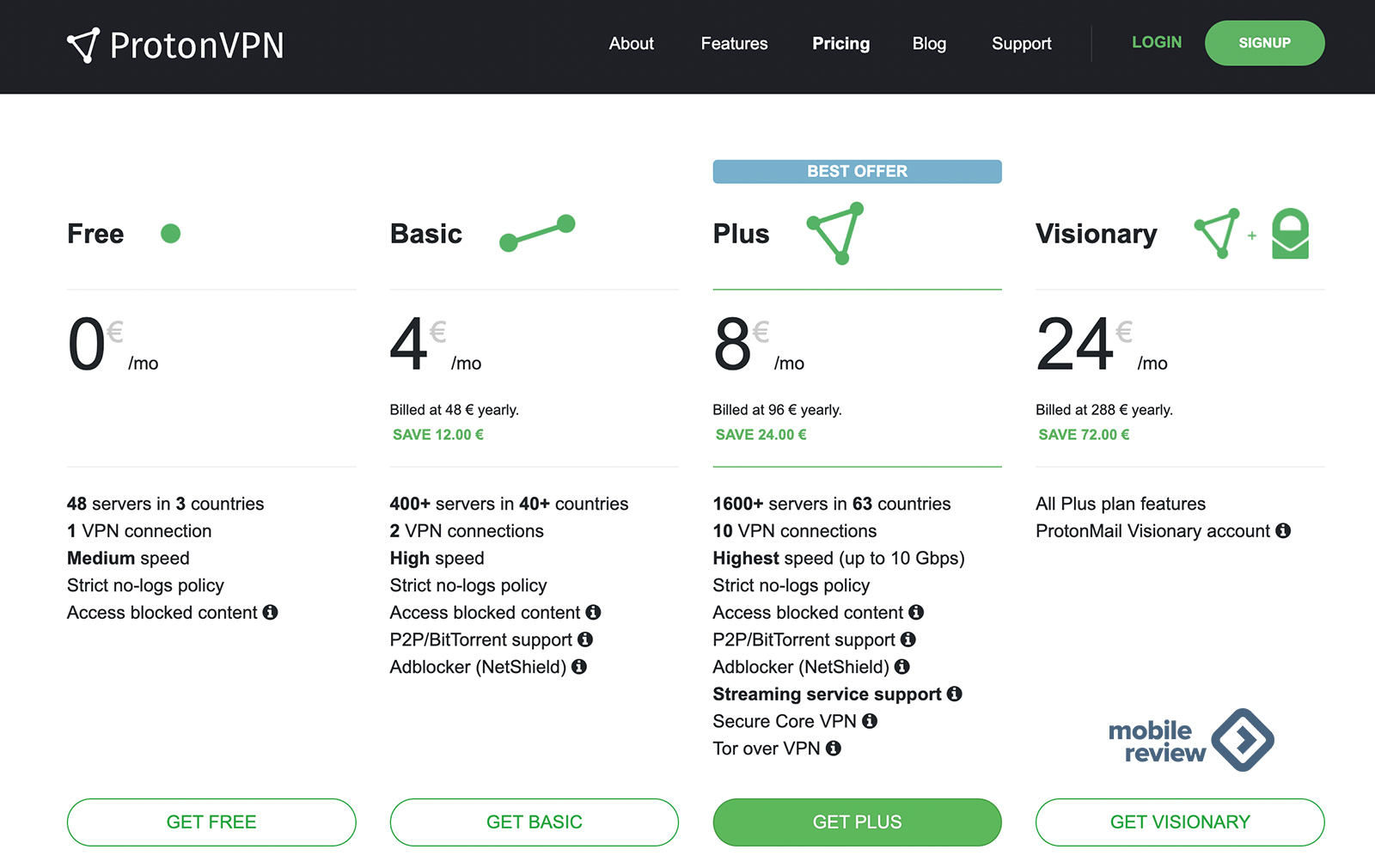Choose the GET FREE button

(x=211, y=822)
